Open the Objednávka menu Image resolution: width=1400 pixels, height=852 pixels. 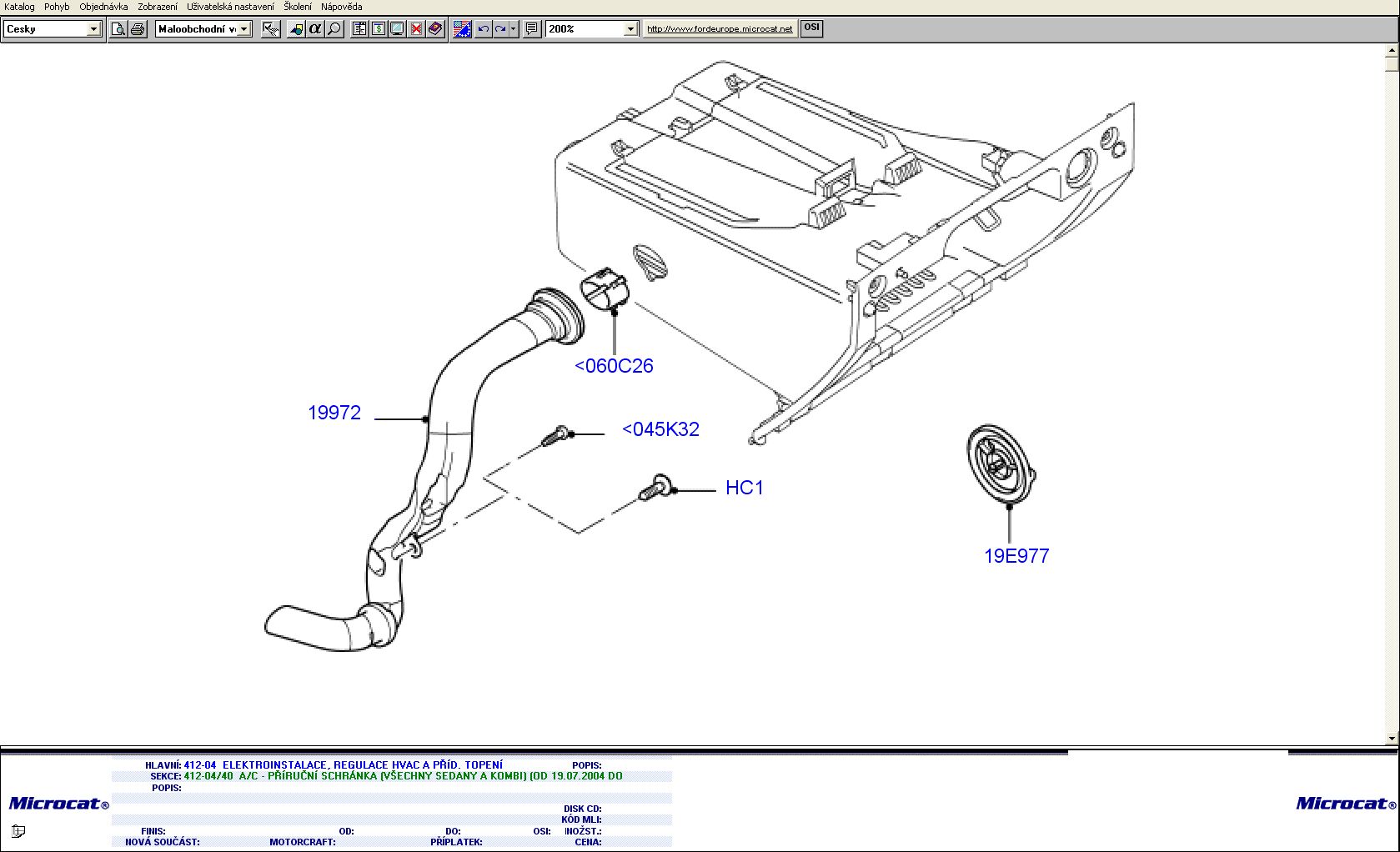(x=103, y=7)
